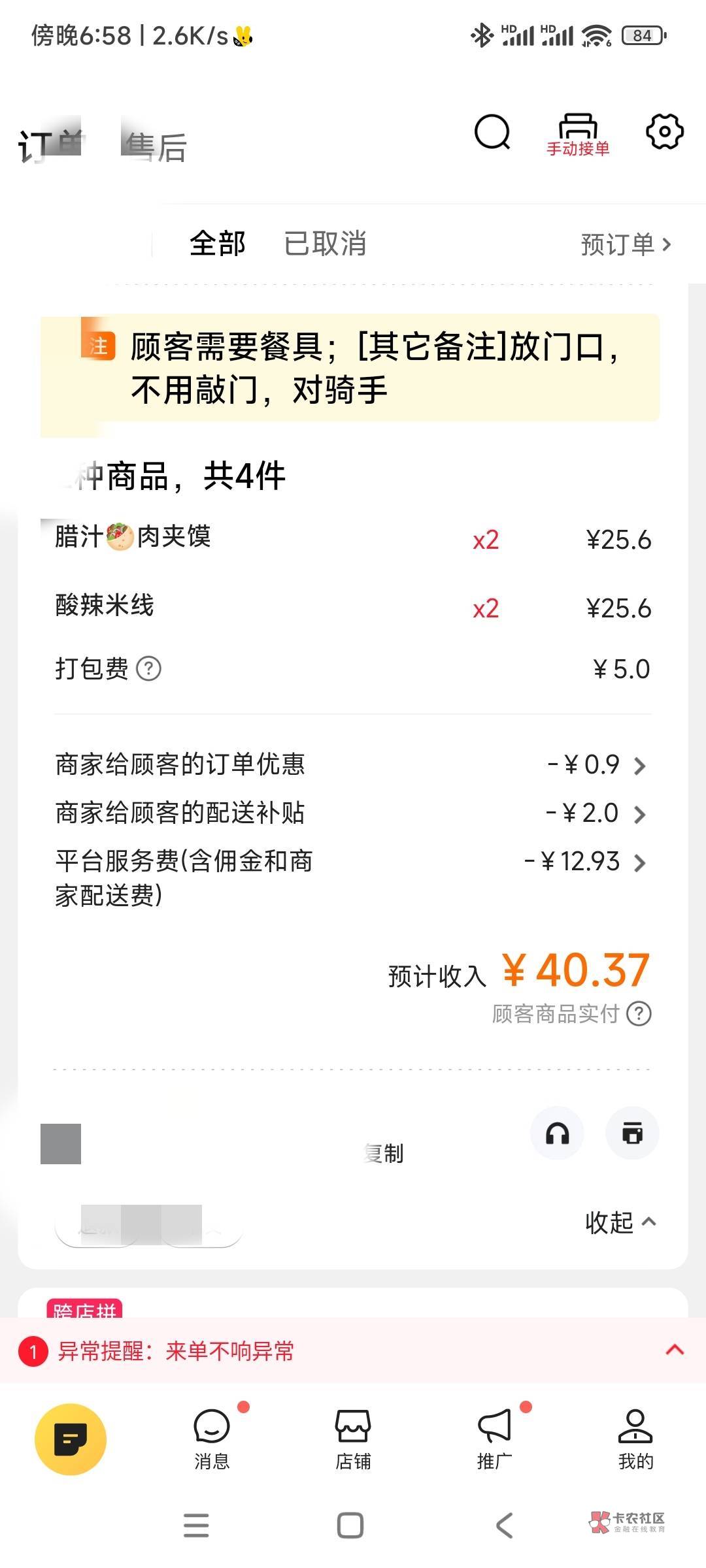This screenshot has height=1568, width=706.
Task: Expand 商家给顾客的订单优惠 discount details
Action: [640, 766]
